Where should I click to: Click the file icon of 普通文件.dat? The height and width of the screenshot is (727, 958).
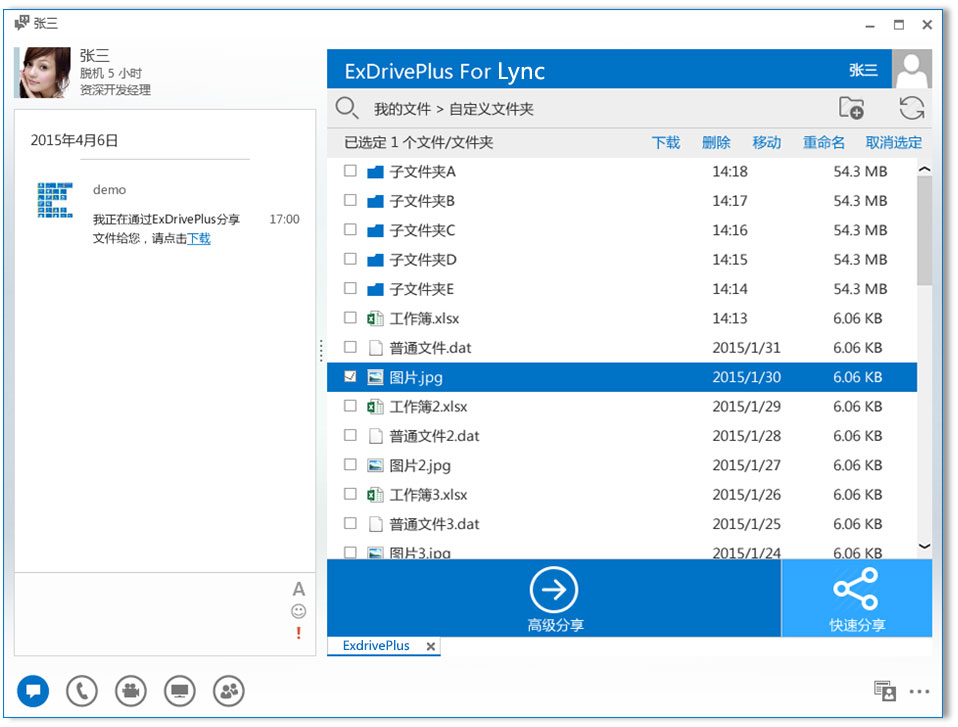[376, 348]
